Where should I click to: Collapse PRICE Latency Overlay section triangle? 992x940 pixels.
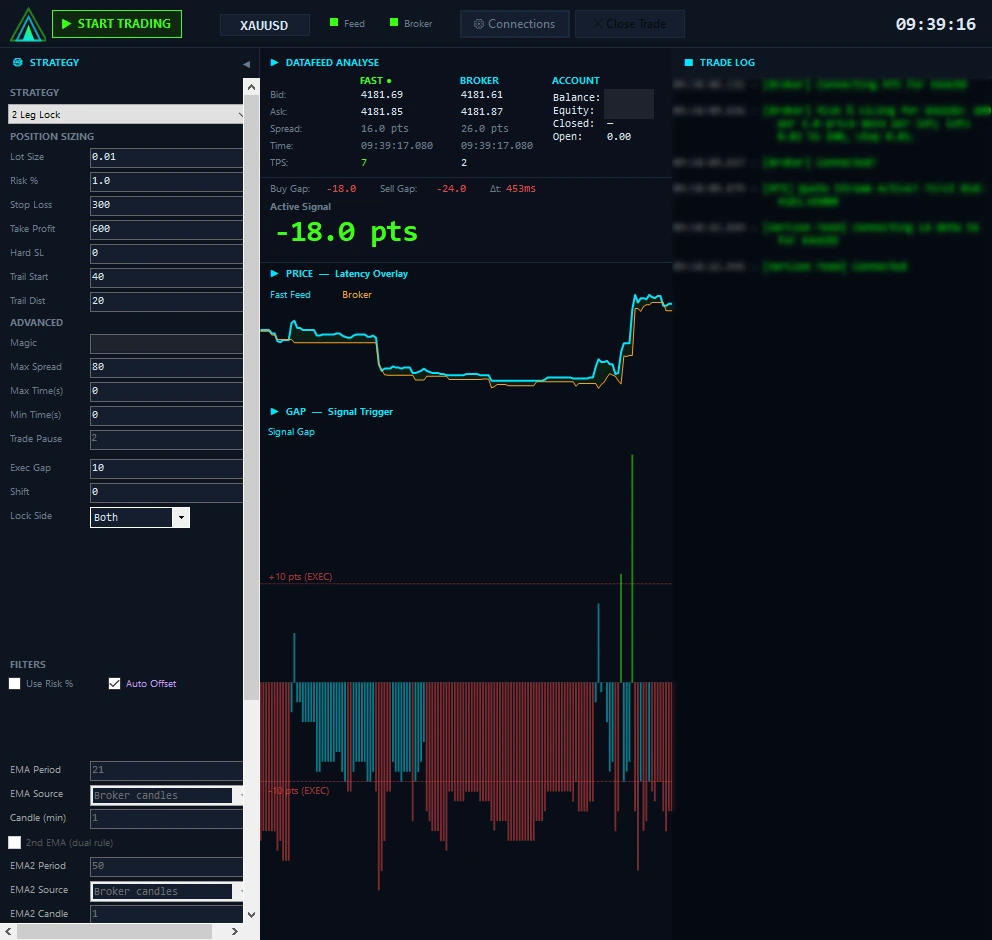click(275, 273)
